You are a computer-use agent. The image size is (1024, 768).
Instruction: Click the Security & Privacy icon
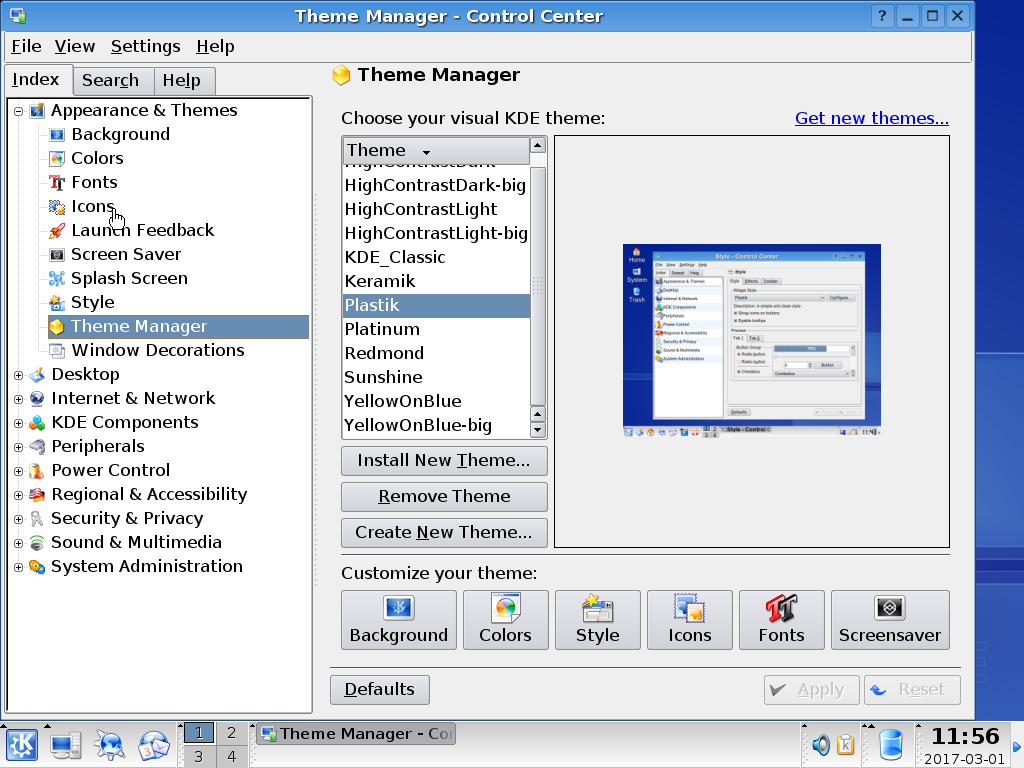coord(37,519)
